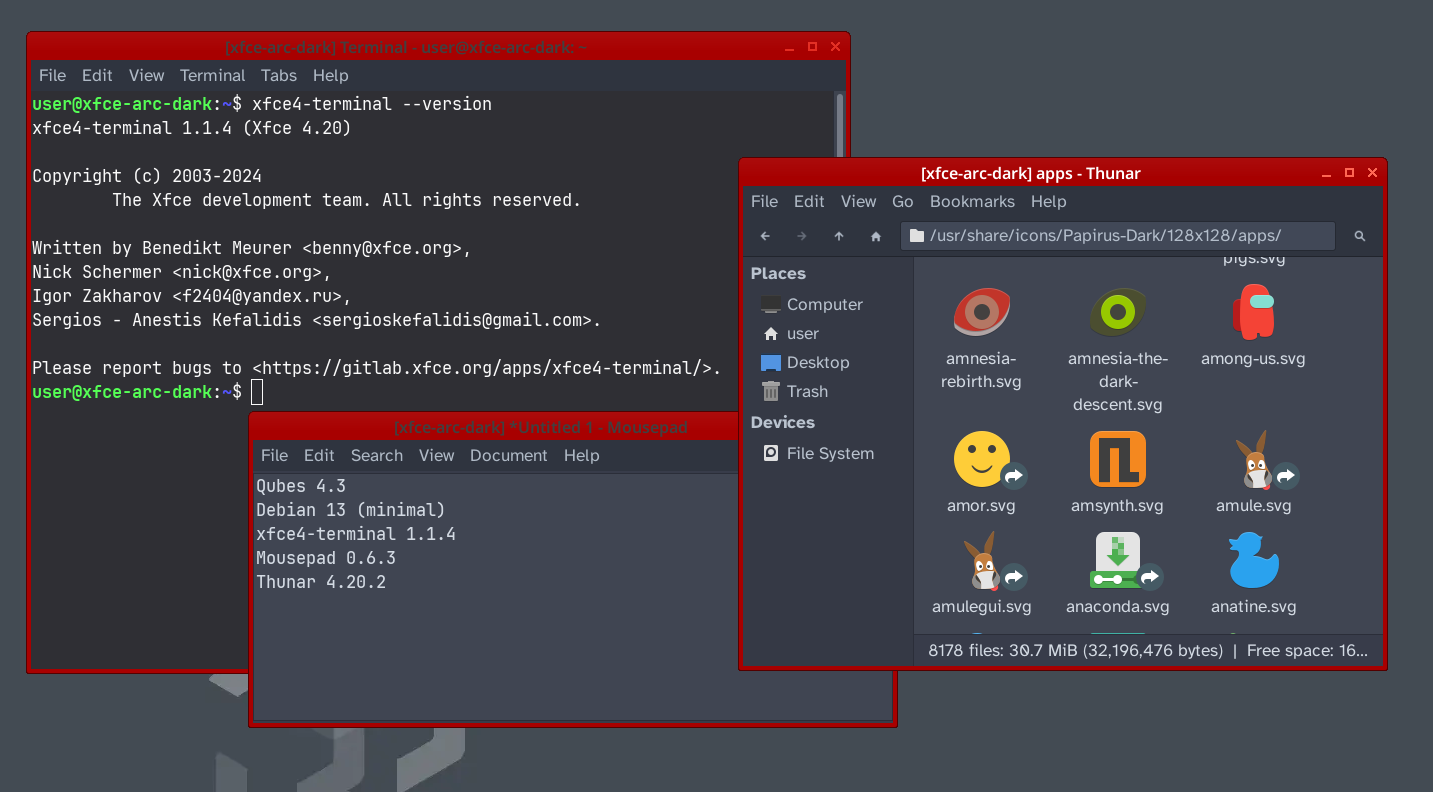The image size is (1433, 792).
Task: Select Computer in the Places sidebar
Action: tap(823, 304)
